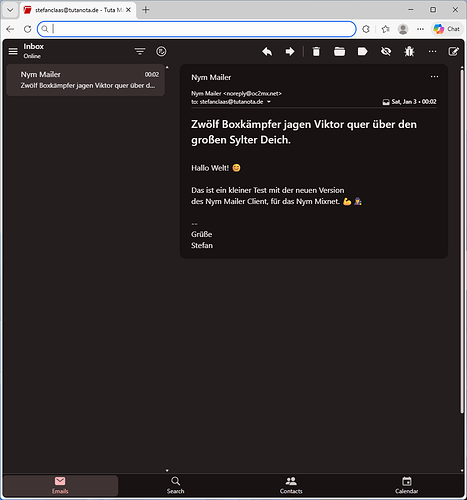
Task: Open browser profile avatar
Action: (x=403, y=29)
